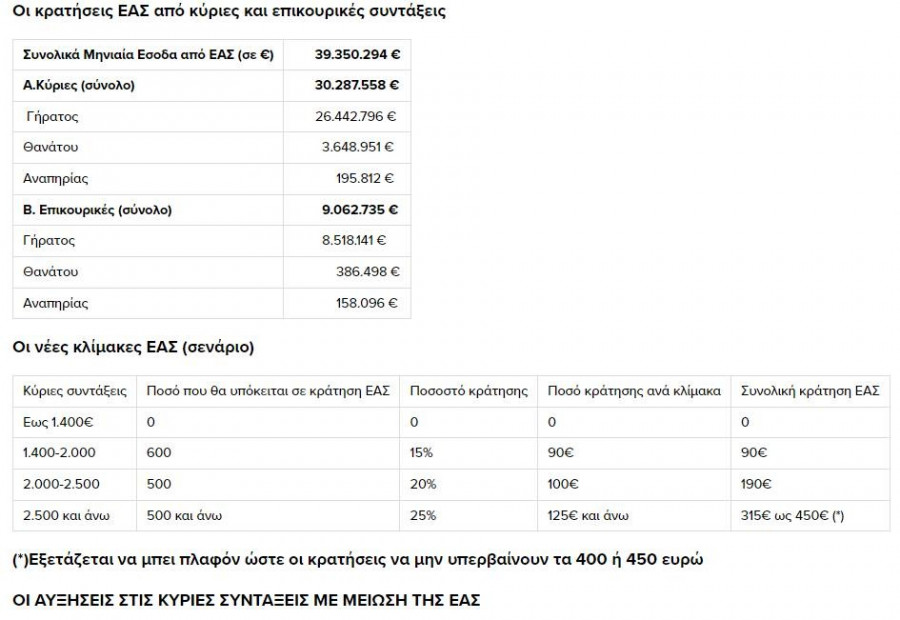Click the value 26.442.796 € cell
Image resolution: width=900 pixels, height=620 pixels.
[355, 116]
